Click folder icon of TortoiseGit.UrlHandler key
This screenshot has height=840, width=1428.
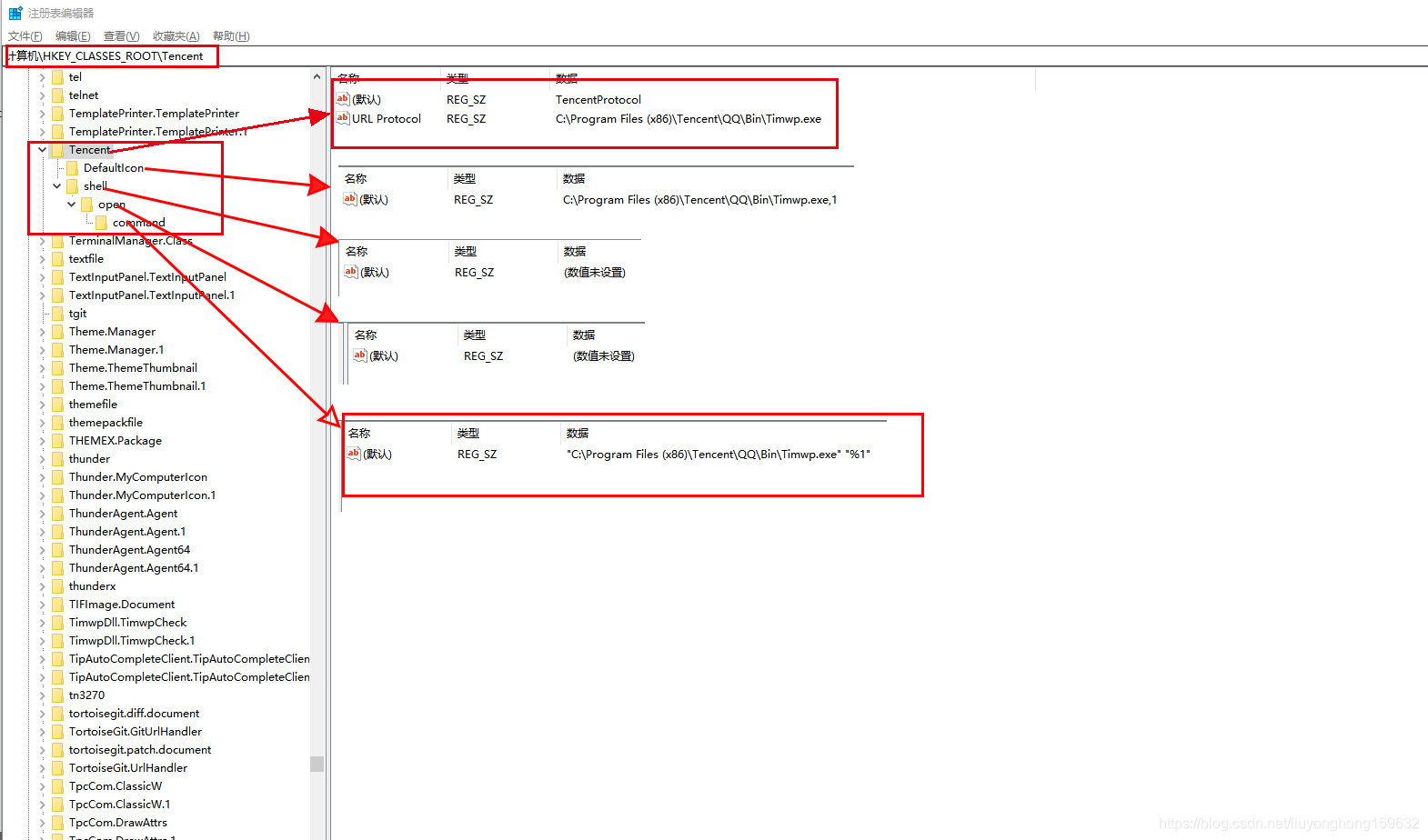(x=58, y=768)
